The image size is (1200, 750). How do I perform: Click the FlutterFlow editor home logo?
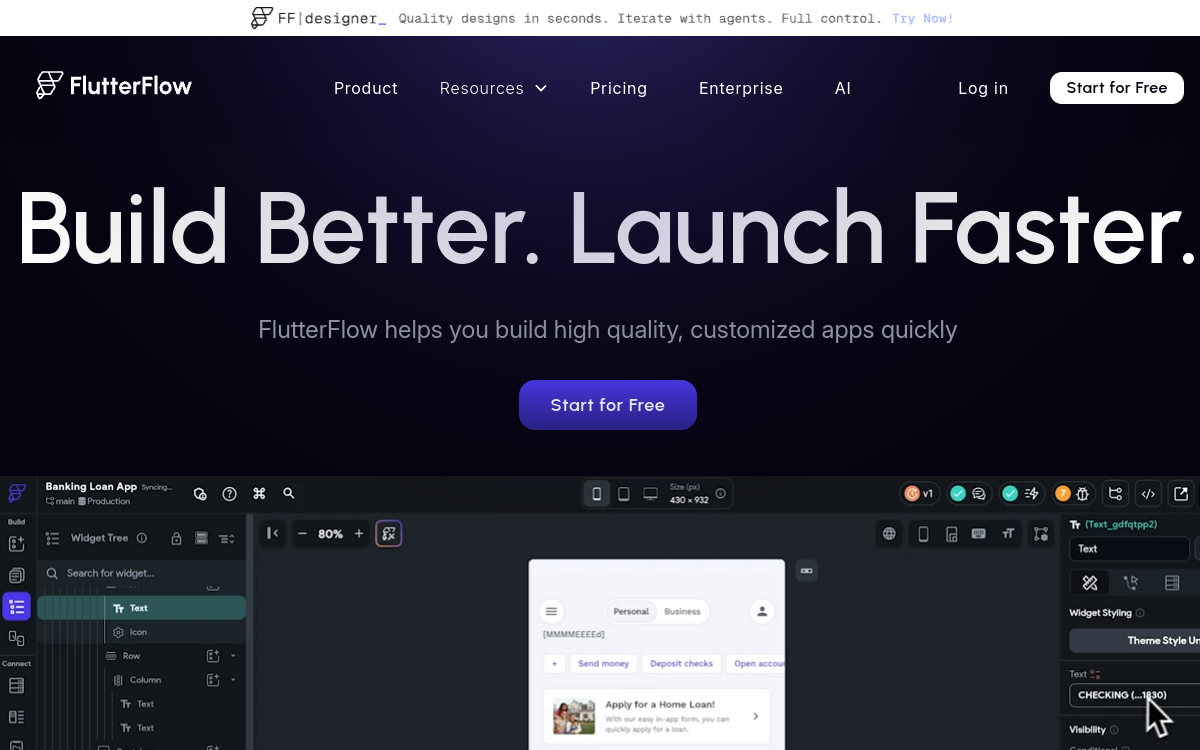17,493
